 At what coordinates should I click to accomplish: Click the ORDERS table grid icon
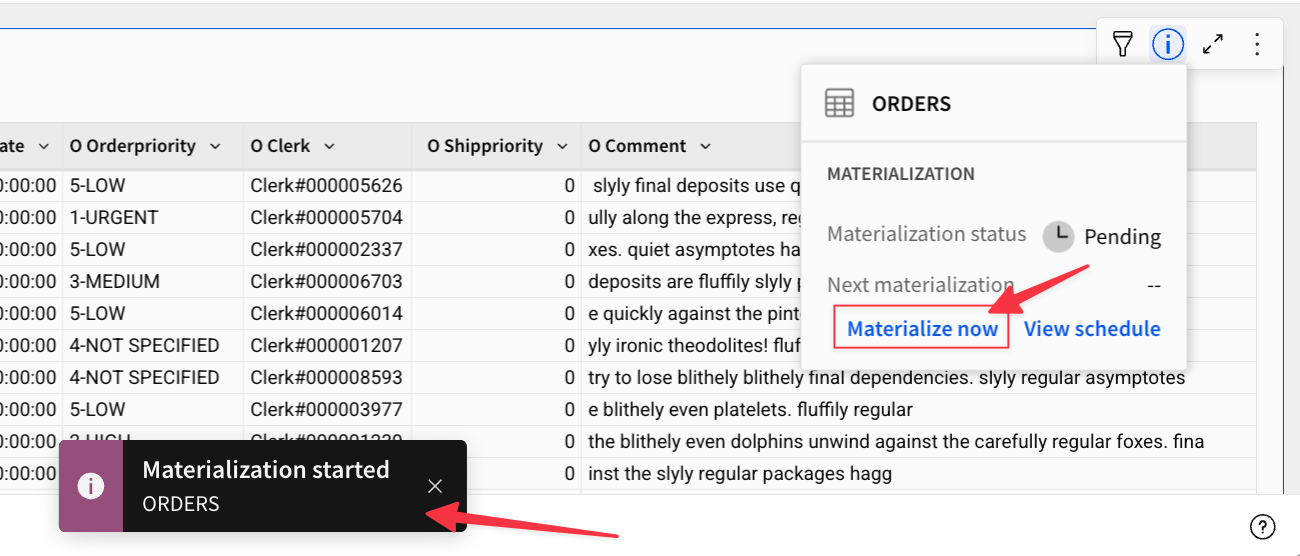(839, 103)
